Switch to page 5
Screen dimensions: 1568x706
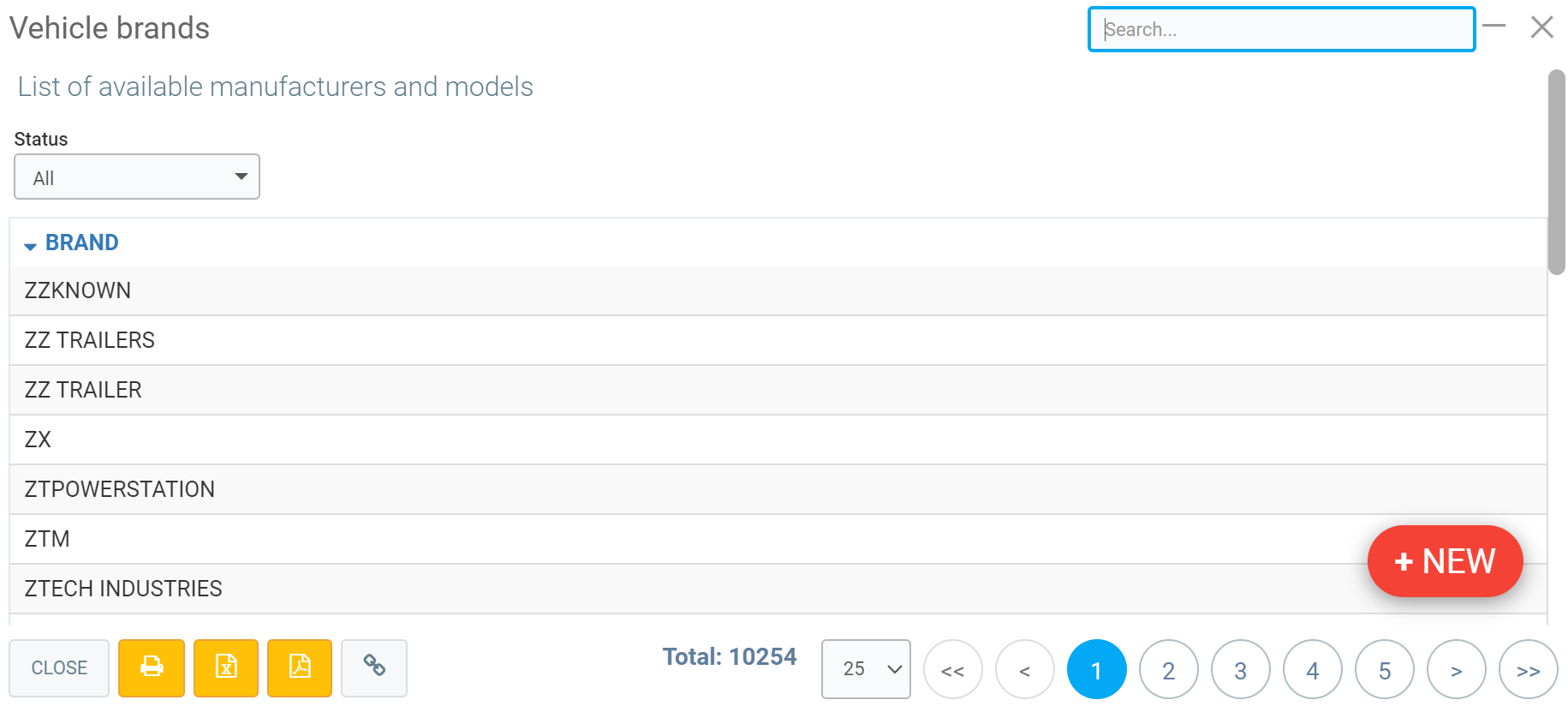pyautogui.click(x=1384, y=670)
